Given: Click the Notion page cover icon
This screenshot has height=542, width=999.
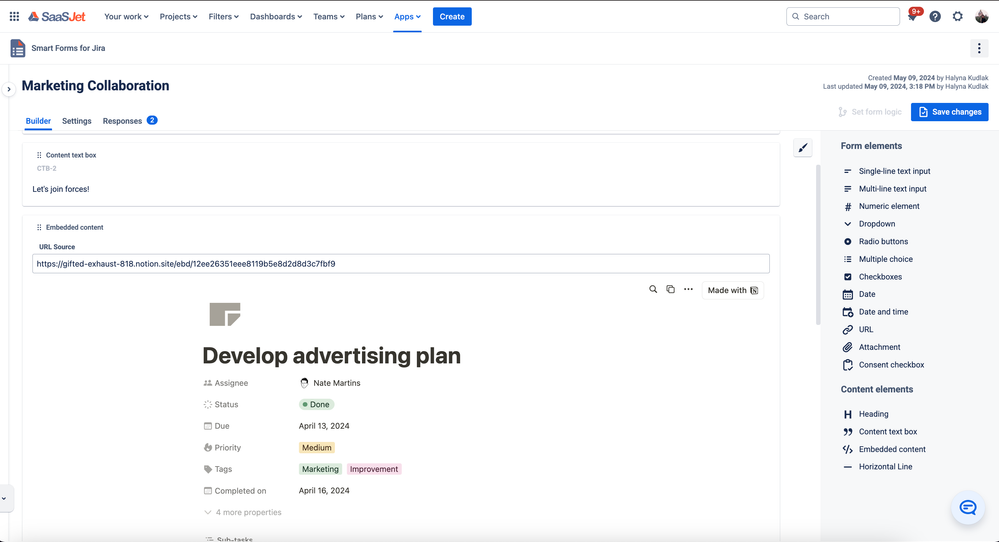Looking at the screenshot, I should pos(225,315).
